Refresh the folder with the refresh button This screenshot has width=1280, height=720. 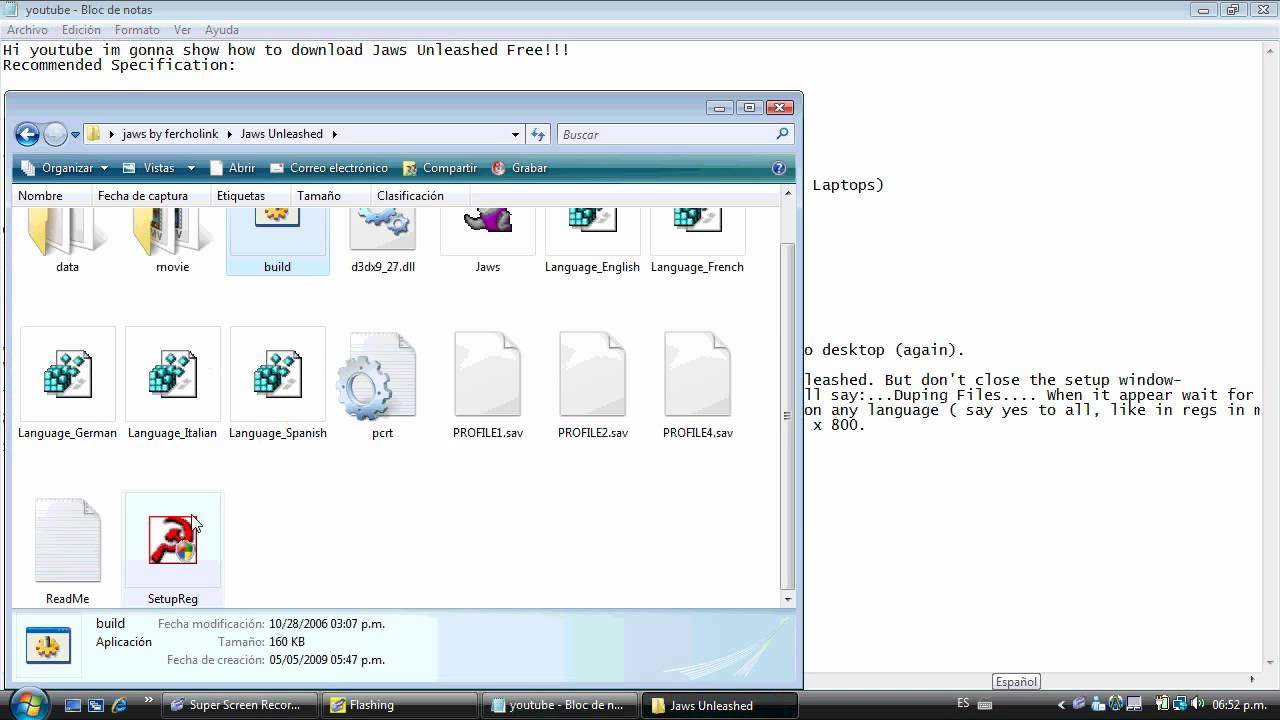[538, 134]
